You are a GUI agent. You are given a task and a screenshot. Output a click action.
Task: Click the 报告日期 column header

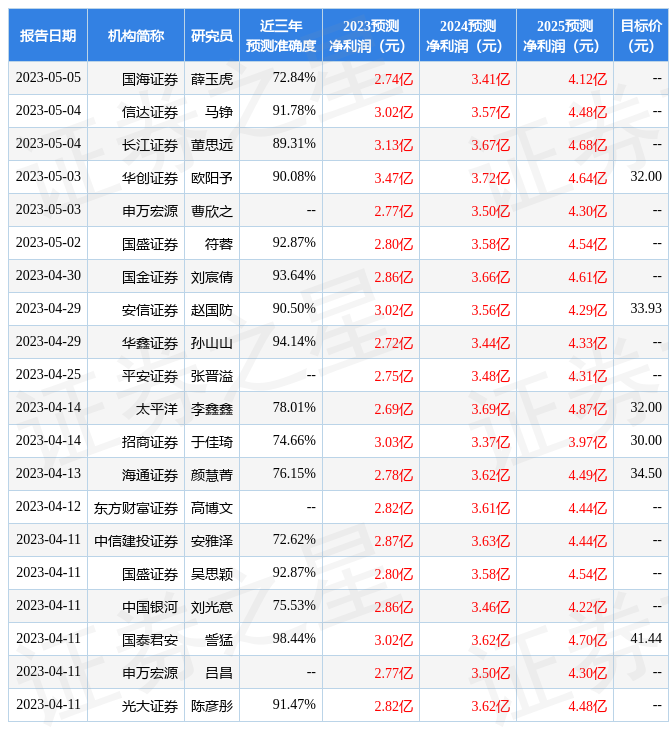pos(47,35)
